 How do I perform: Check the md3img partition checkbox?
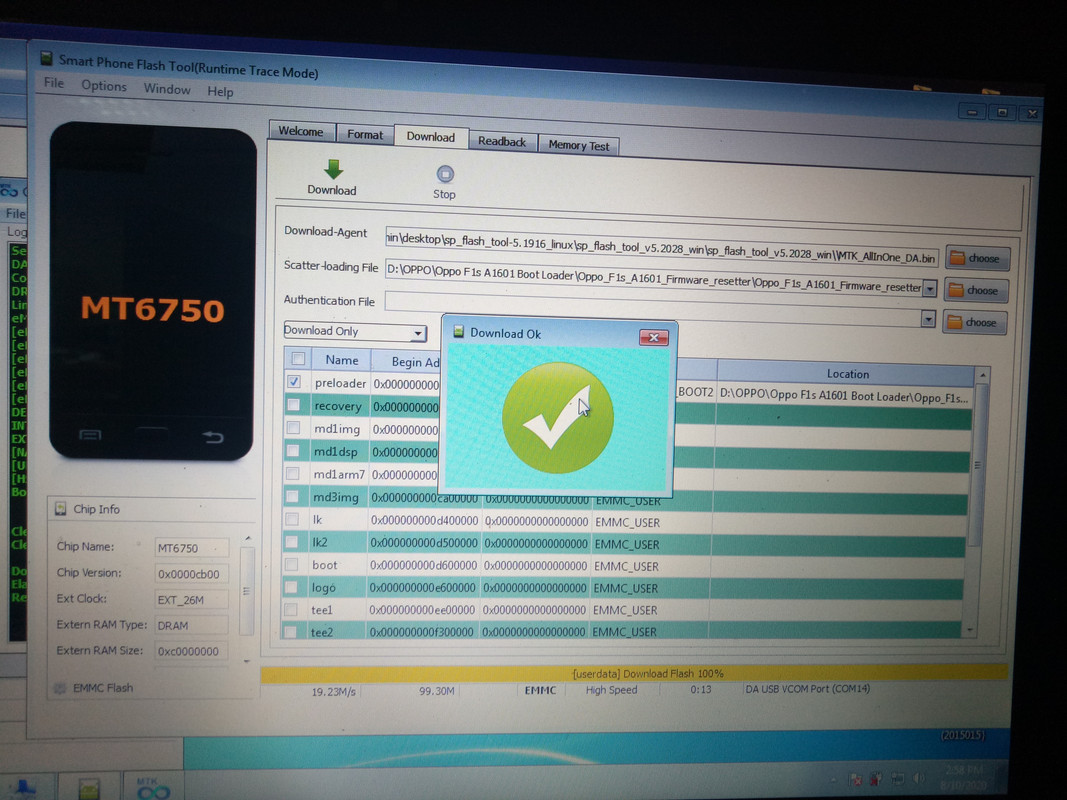pos(293,497)
